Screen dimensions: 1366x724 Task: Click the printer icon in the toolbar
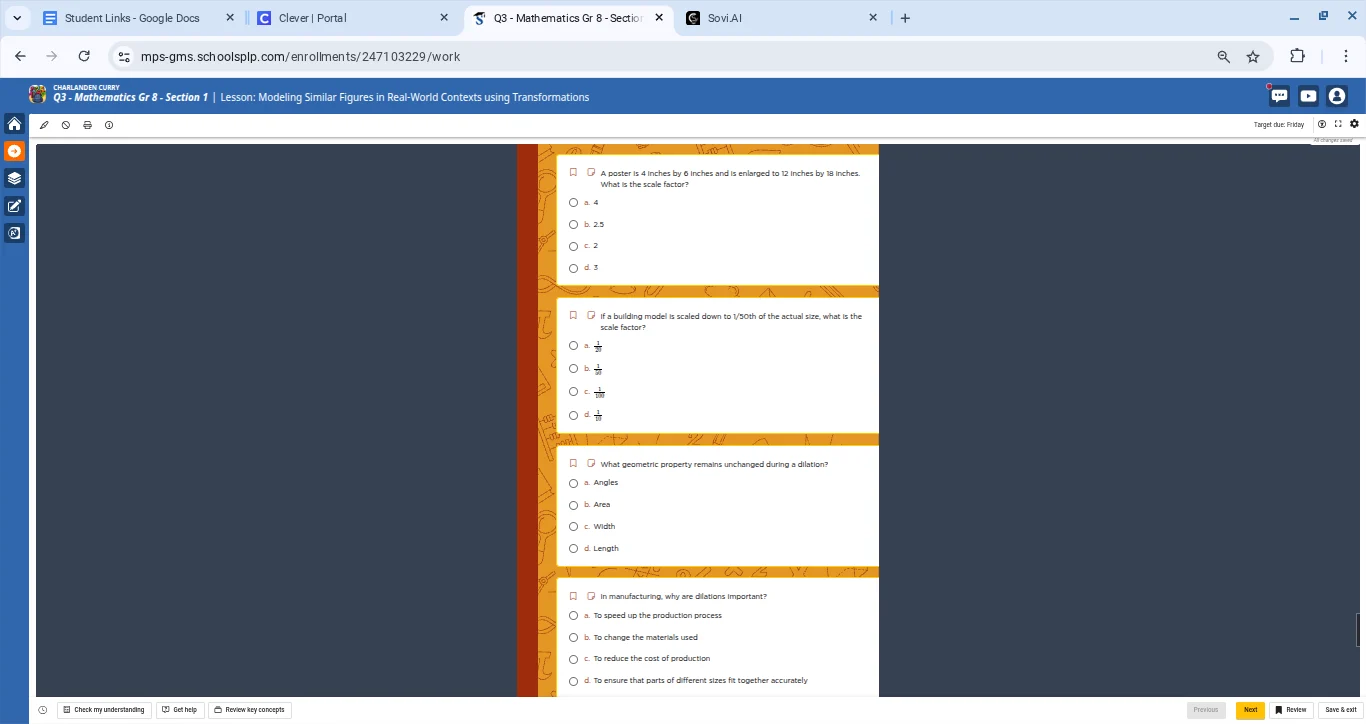(87, 125)
